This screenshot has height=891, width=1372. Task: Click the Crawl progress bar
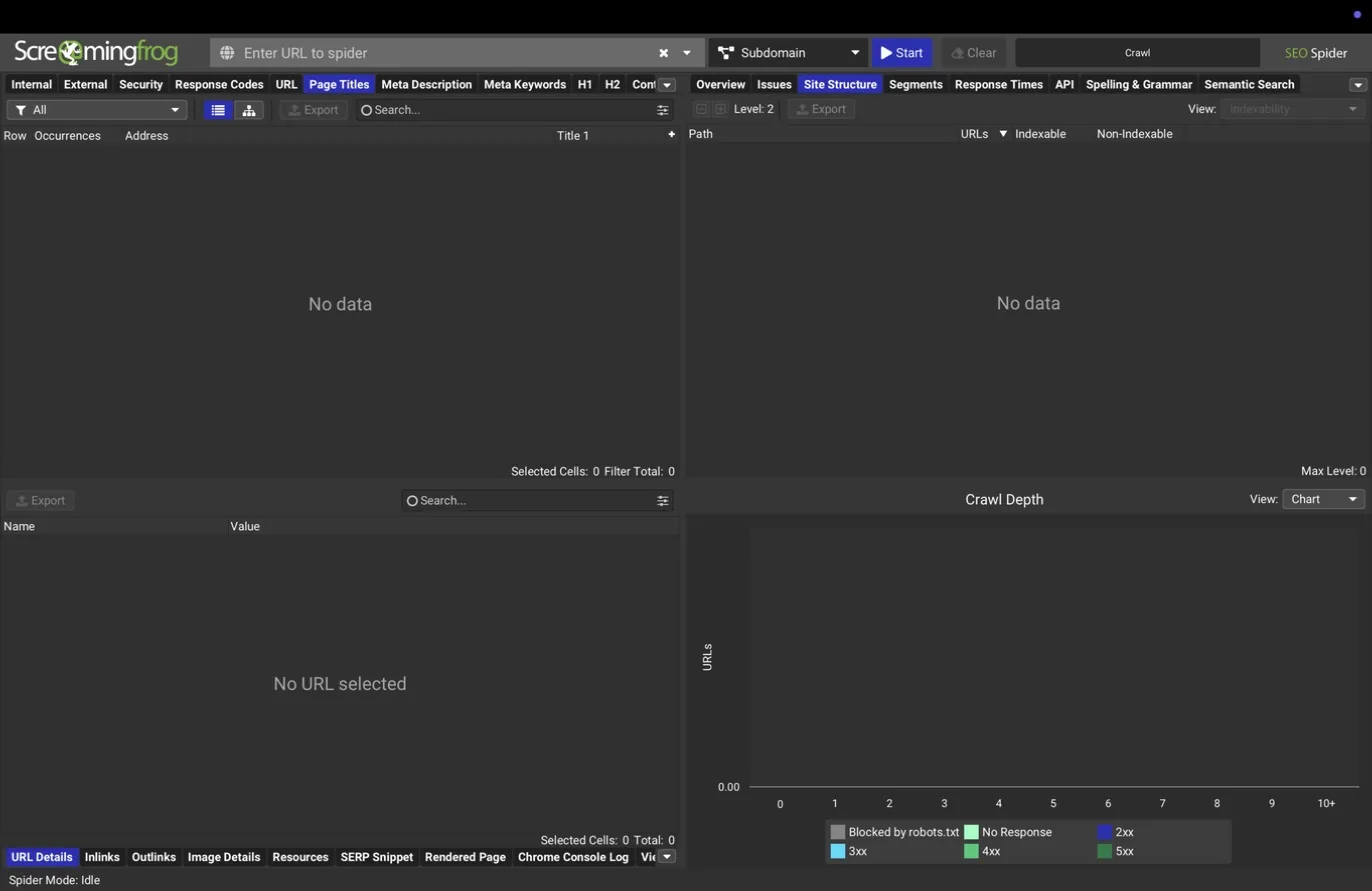[x=1137, y=53]
